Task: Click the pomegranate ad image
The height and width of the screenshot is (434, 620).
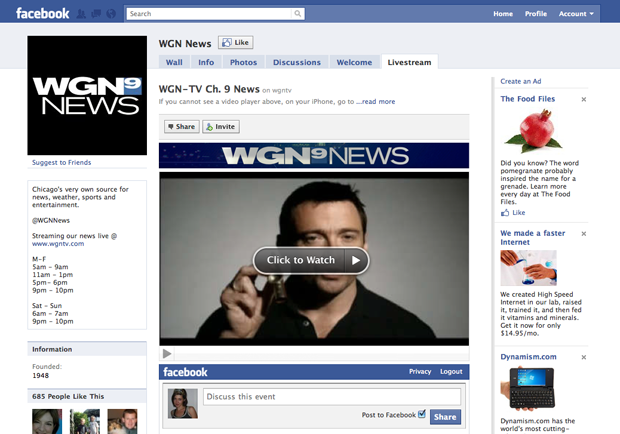Action: click(533, 132)
